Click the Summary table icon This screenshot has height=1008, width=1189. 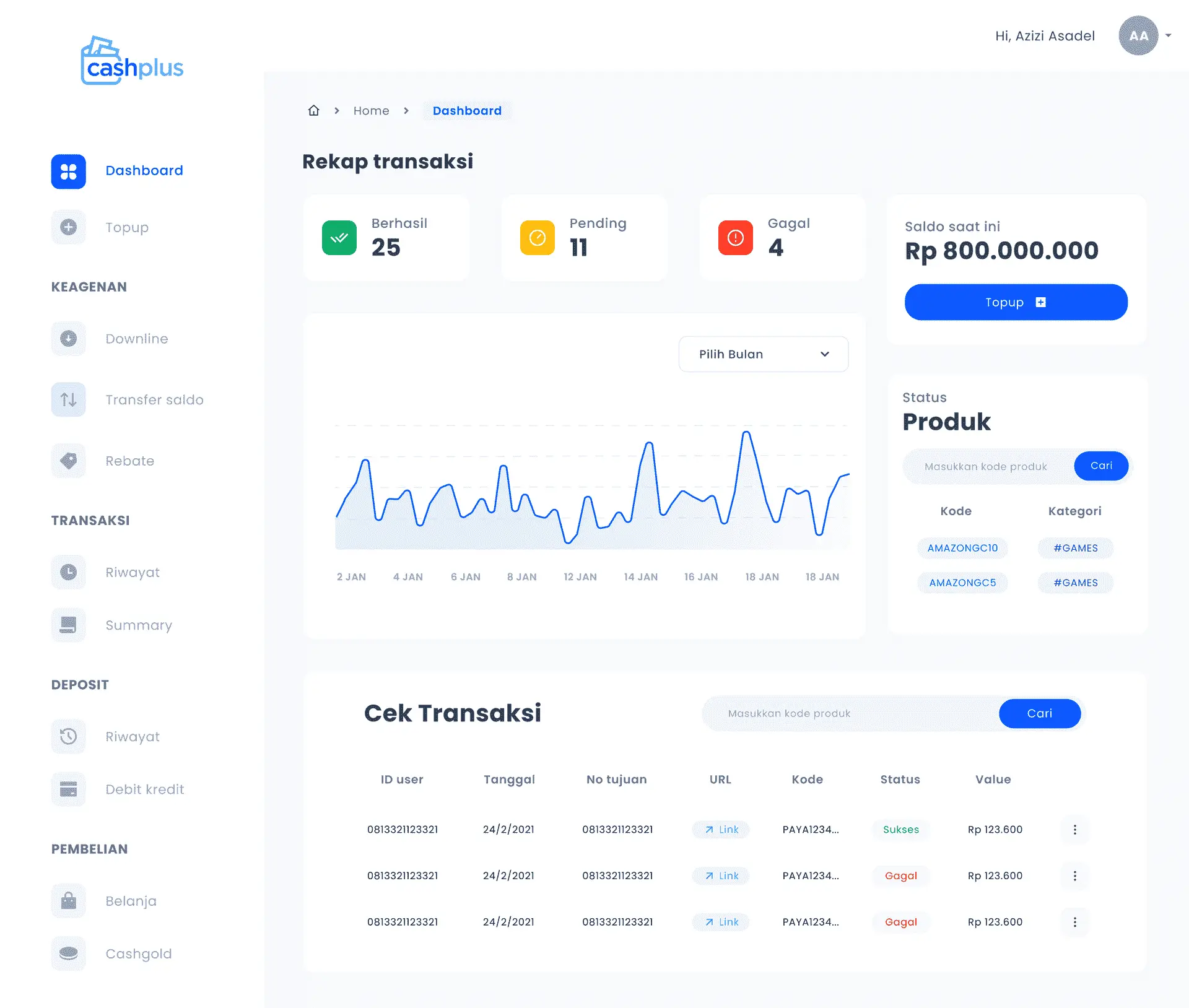tap(69, 625)
